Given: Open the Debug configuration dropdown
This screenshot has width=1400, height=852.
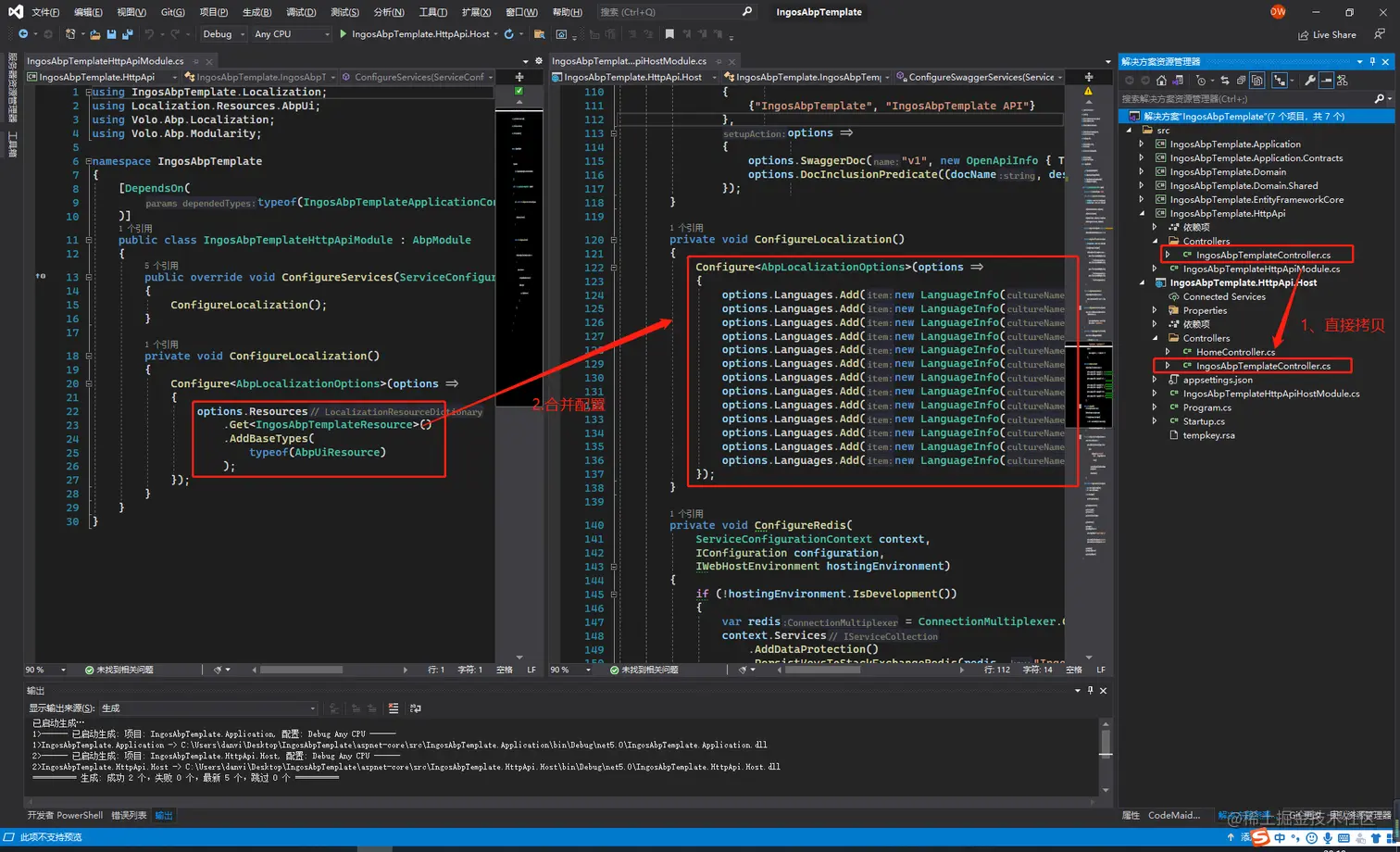Looking at the screenshot, I should 223,34.
